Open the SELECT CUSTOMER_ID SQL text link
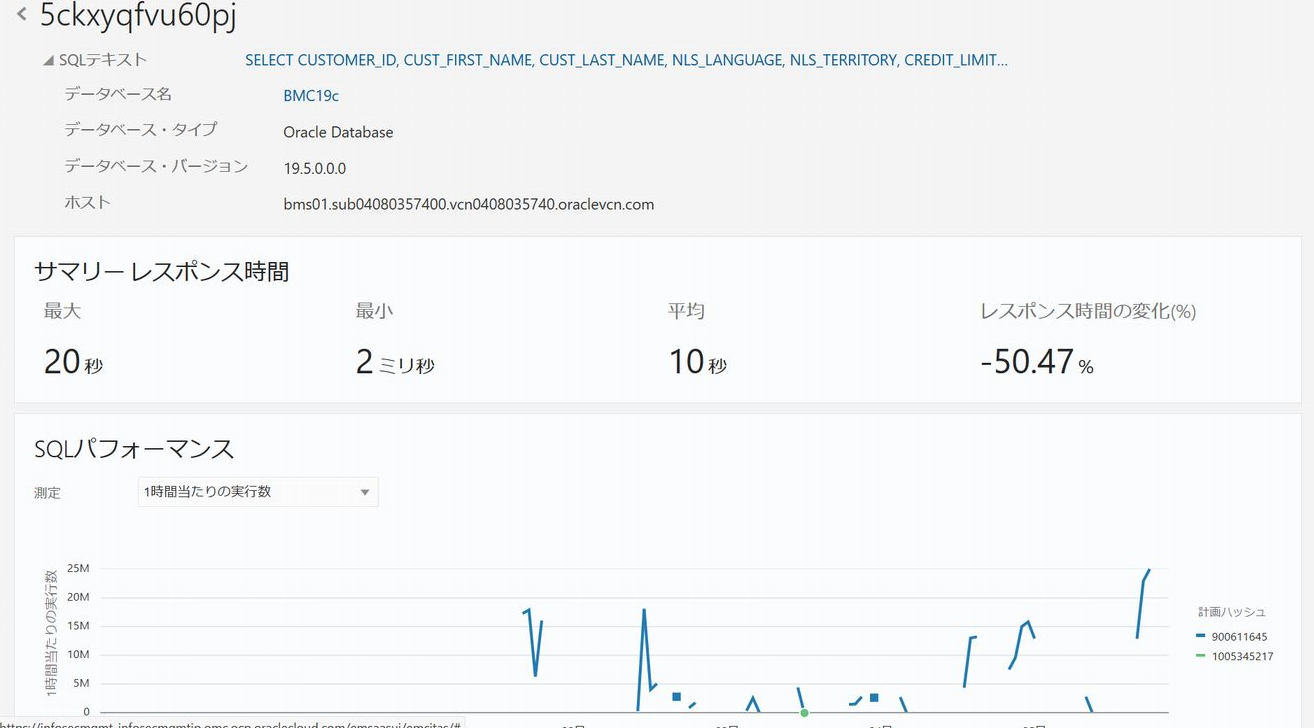Image resolution: width=1314 pixels, height=728 pixels. 626,60
